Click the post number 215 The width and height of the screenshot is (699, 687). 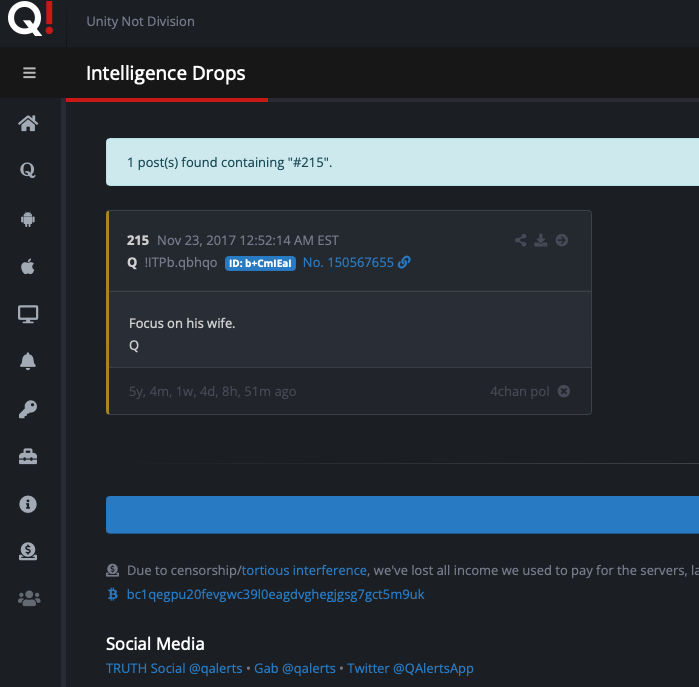coord(138,240)
